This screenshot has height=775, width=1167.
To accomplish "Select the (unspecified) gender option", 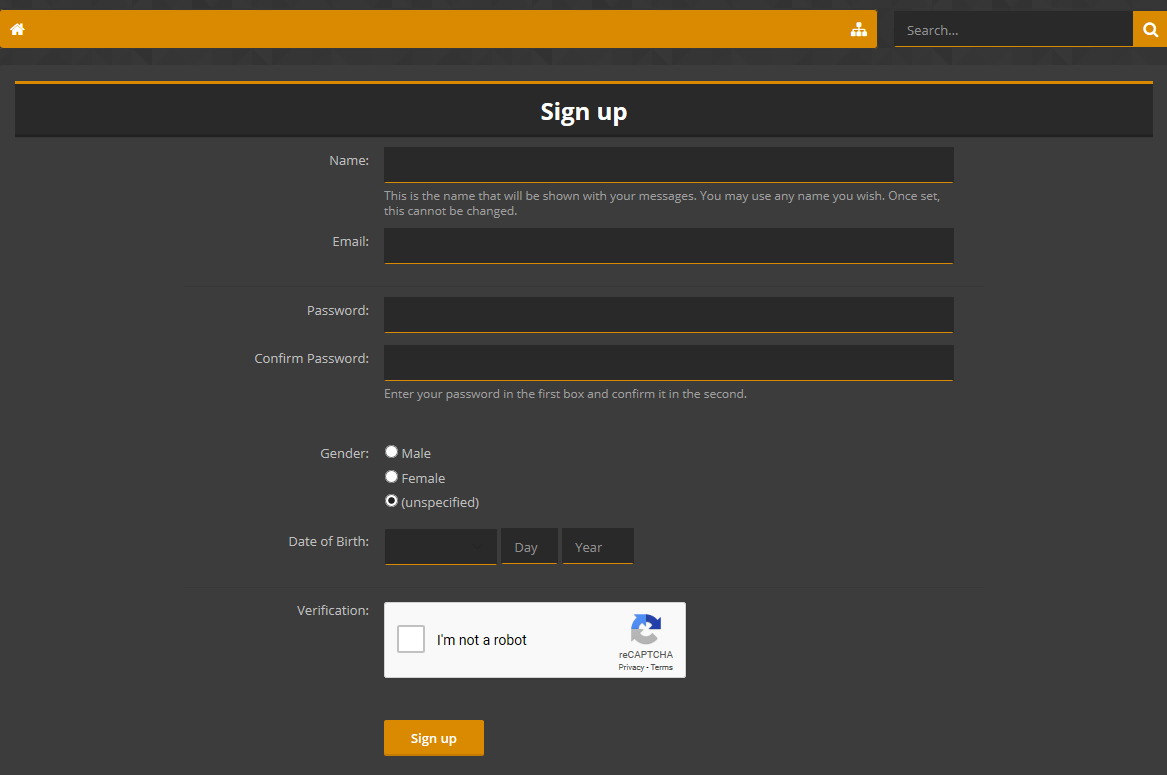I will pyautogui.click(x=392, y=501).
